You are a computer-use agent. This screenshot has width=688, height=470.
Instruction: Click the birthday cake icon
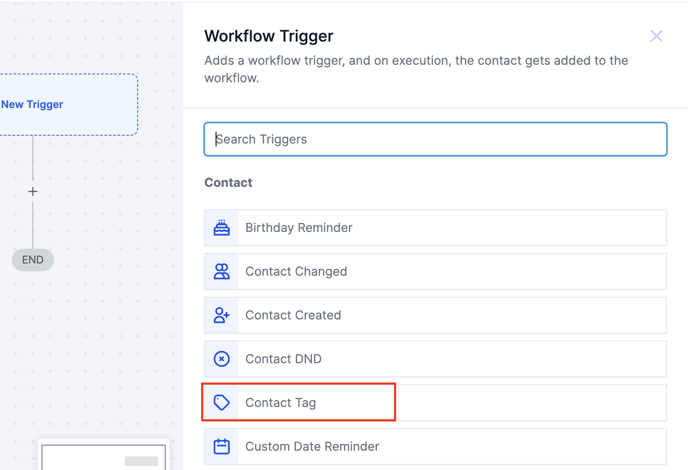pos(222,228)
